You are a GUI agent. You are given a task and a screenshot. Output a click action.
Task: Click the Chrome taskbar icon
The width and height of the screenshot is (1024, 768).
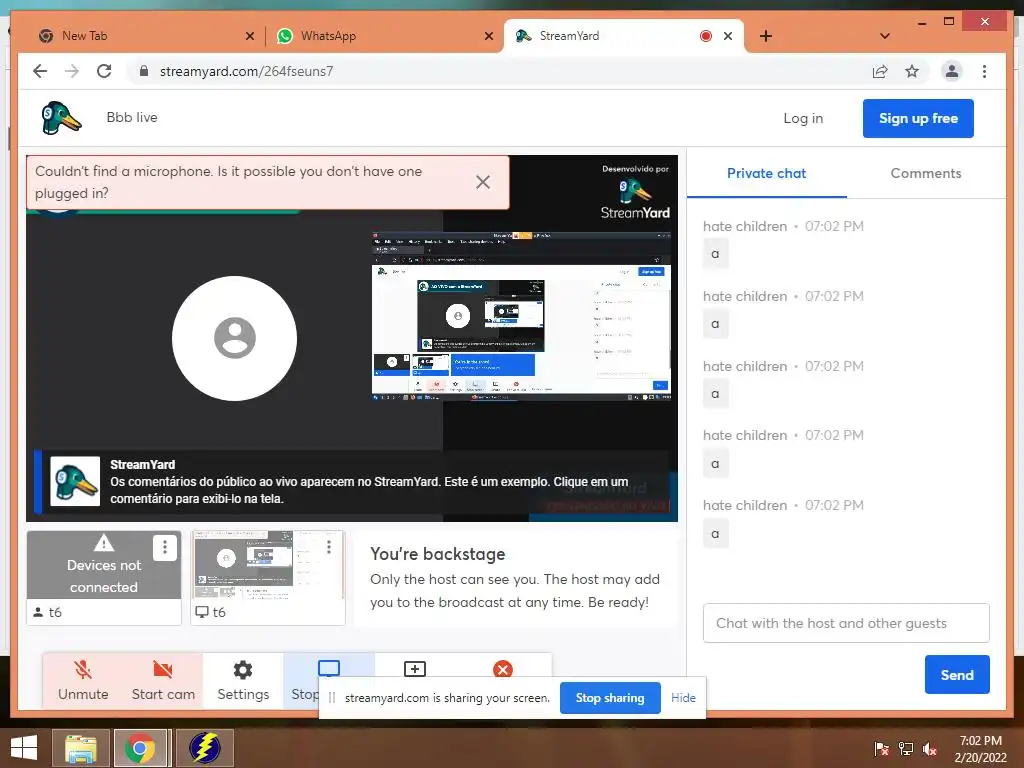coord(140,748)
